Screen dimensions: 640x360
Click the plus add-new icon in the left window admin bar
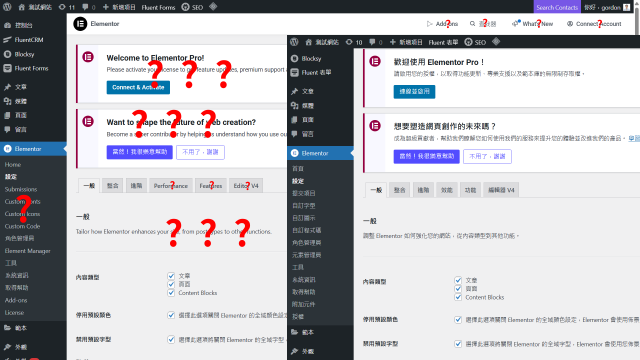[x=106, y=7]
